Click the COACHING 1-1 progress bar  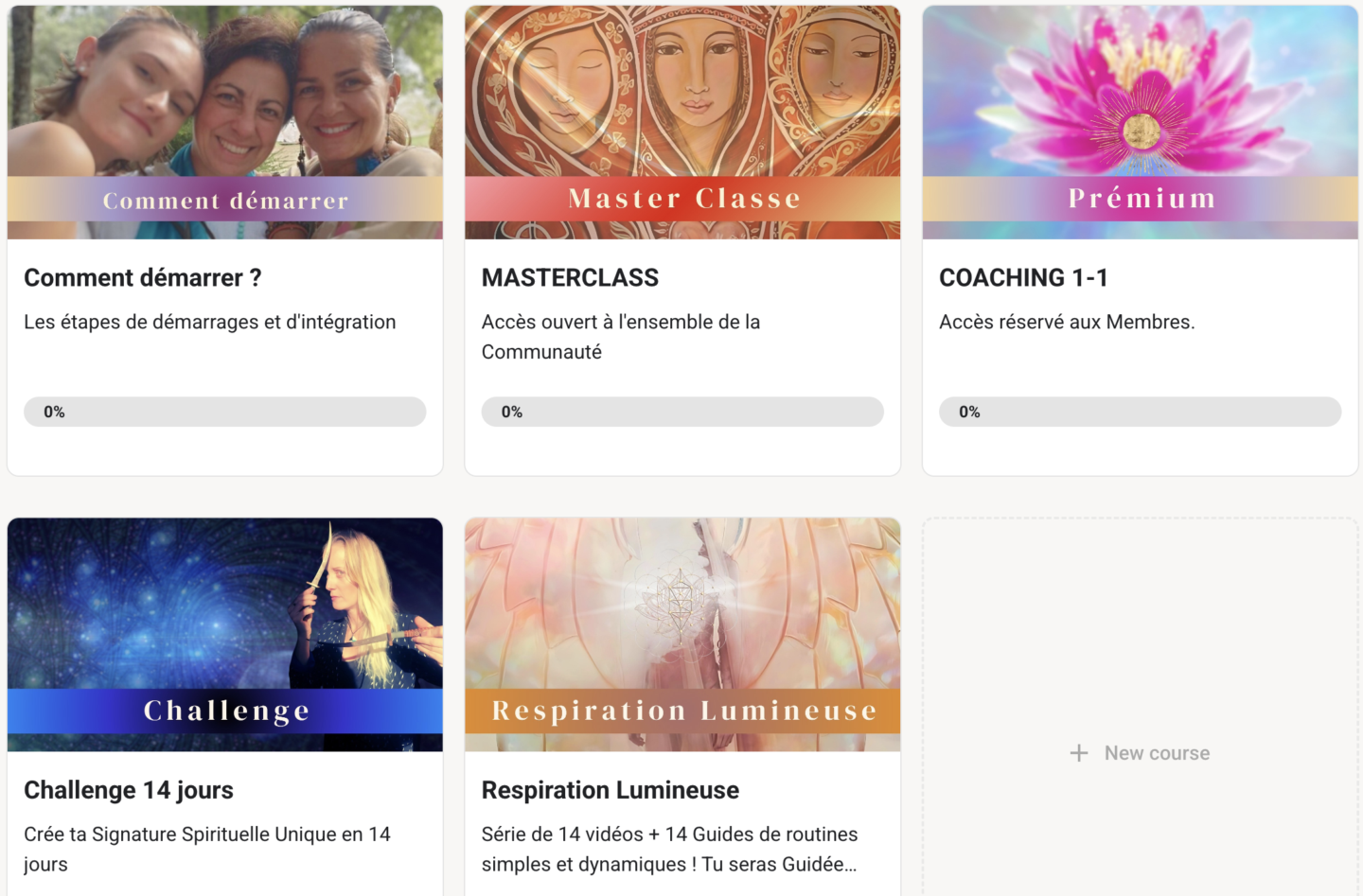click(1140, 412)
